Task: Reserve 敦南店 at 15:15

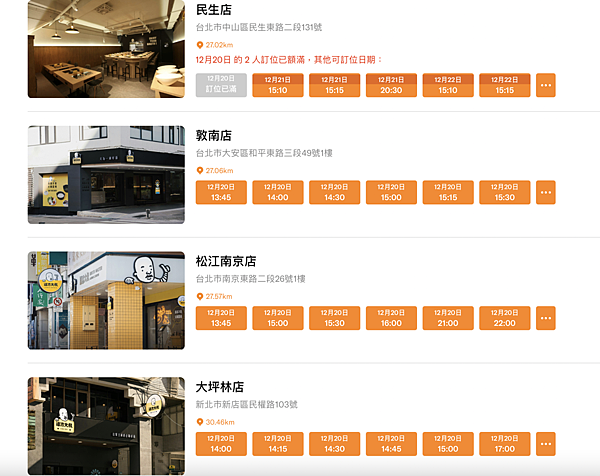Action: tap(448, 192)
